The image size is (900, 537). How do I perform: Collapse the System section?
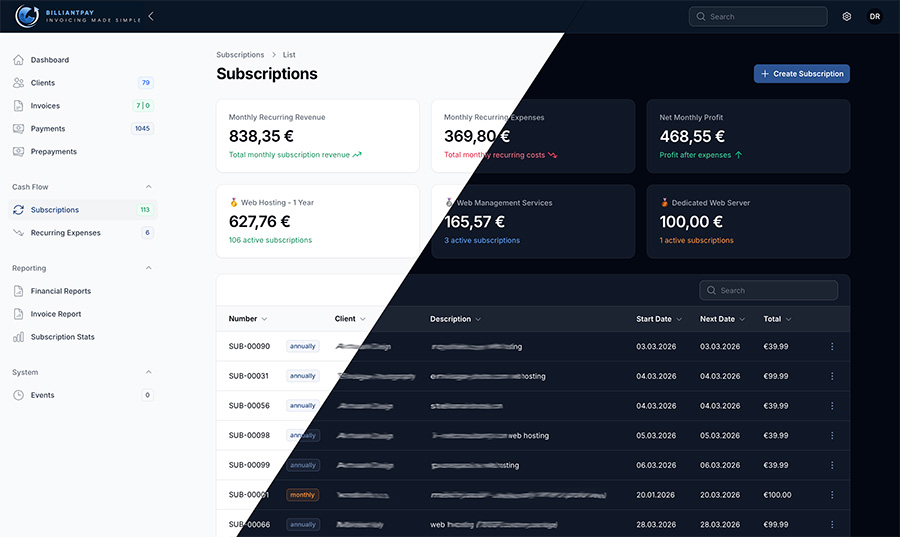[149, 372]
